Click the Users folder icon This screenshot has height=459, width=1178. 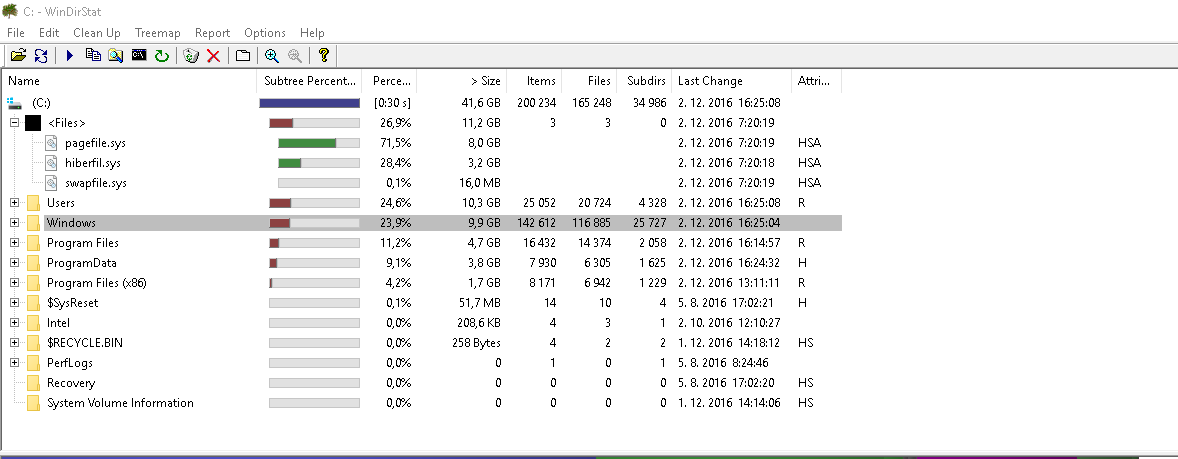[32, 203]
